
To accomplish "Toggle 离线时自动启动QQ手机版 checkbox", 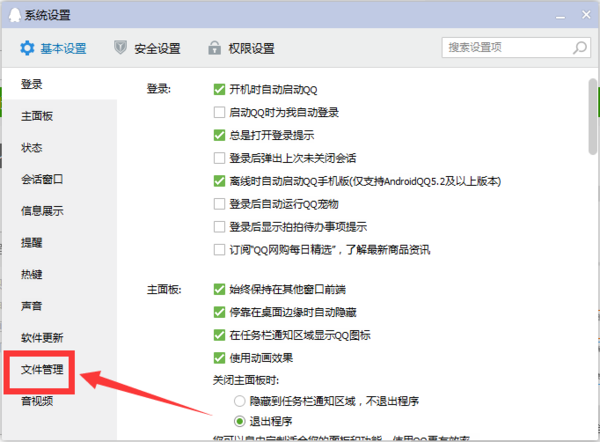I will point(219,181).
